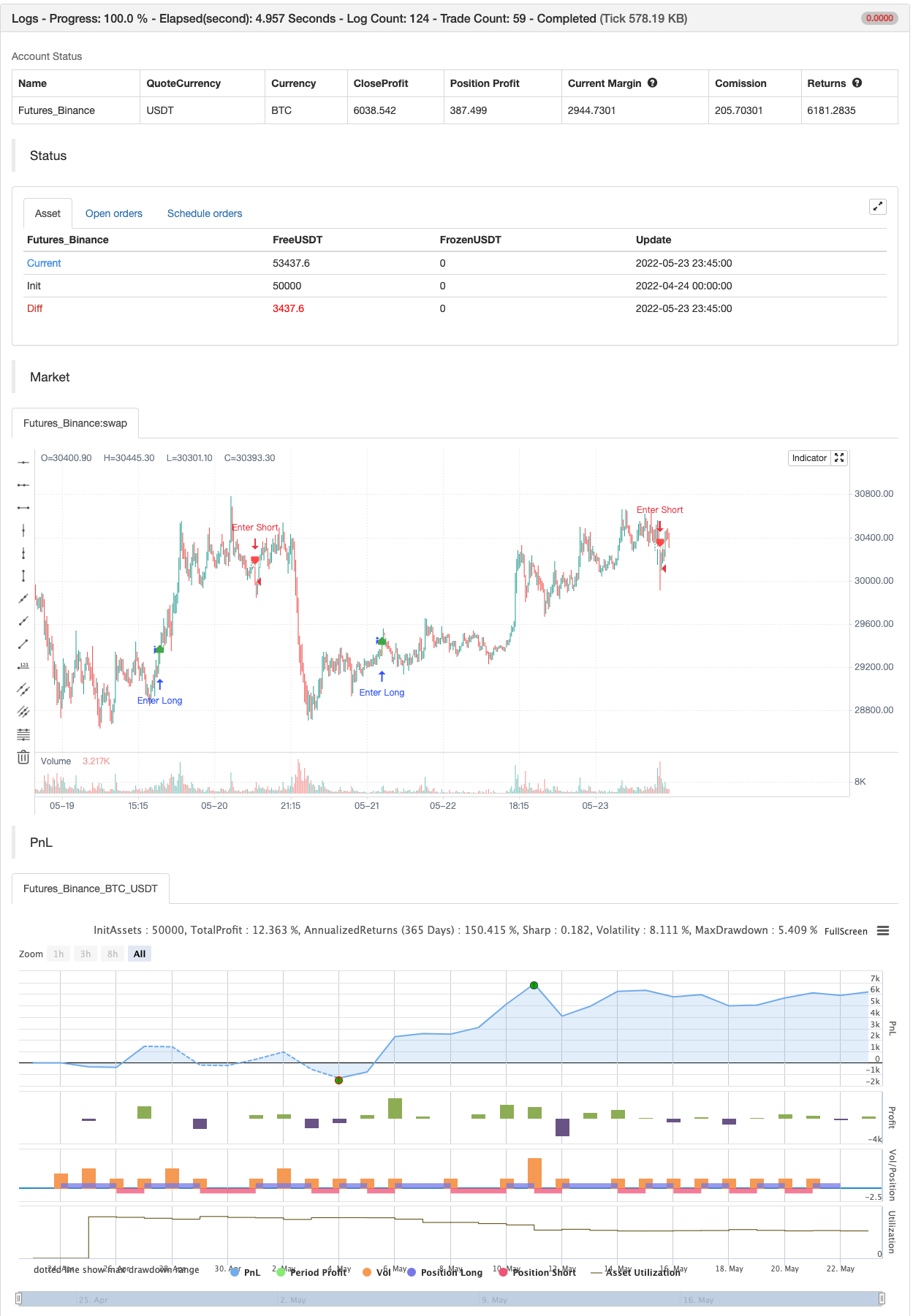Open the Indicator dropdown on chart

tap(809, 458)
